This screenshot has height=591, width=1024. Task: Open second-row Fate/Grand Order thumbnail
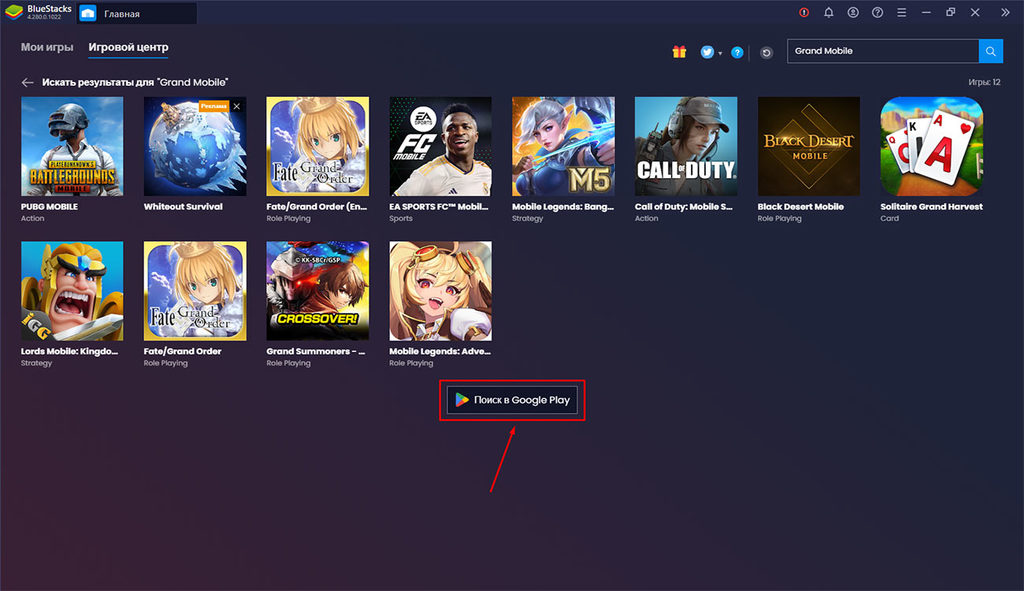195,291
